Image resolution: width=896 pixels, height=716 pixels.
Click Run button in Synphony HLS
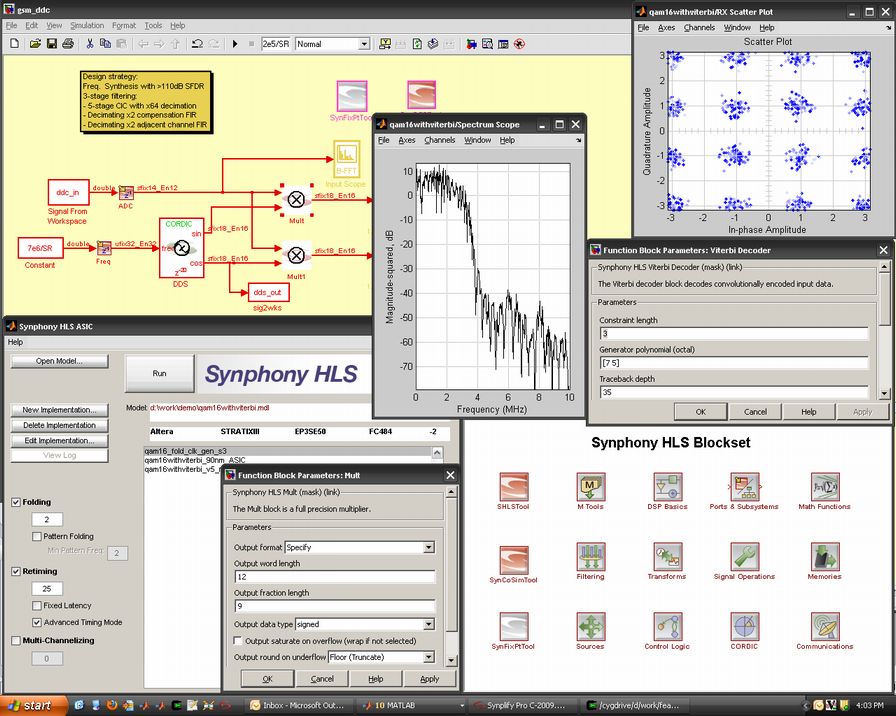(159, 373)
